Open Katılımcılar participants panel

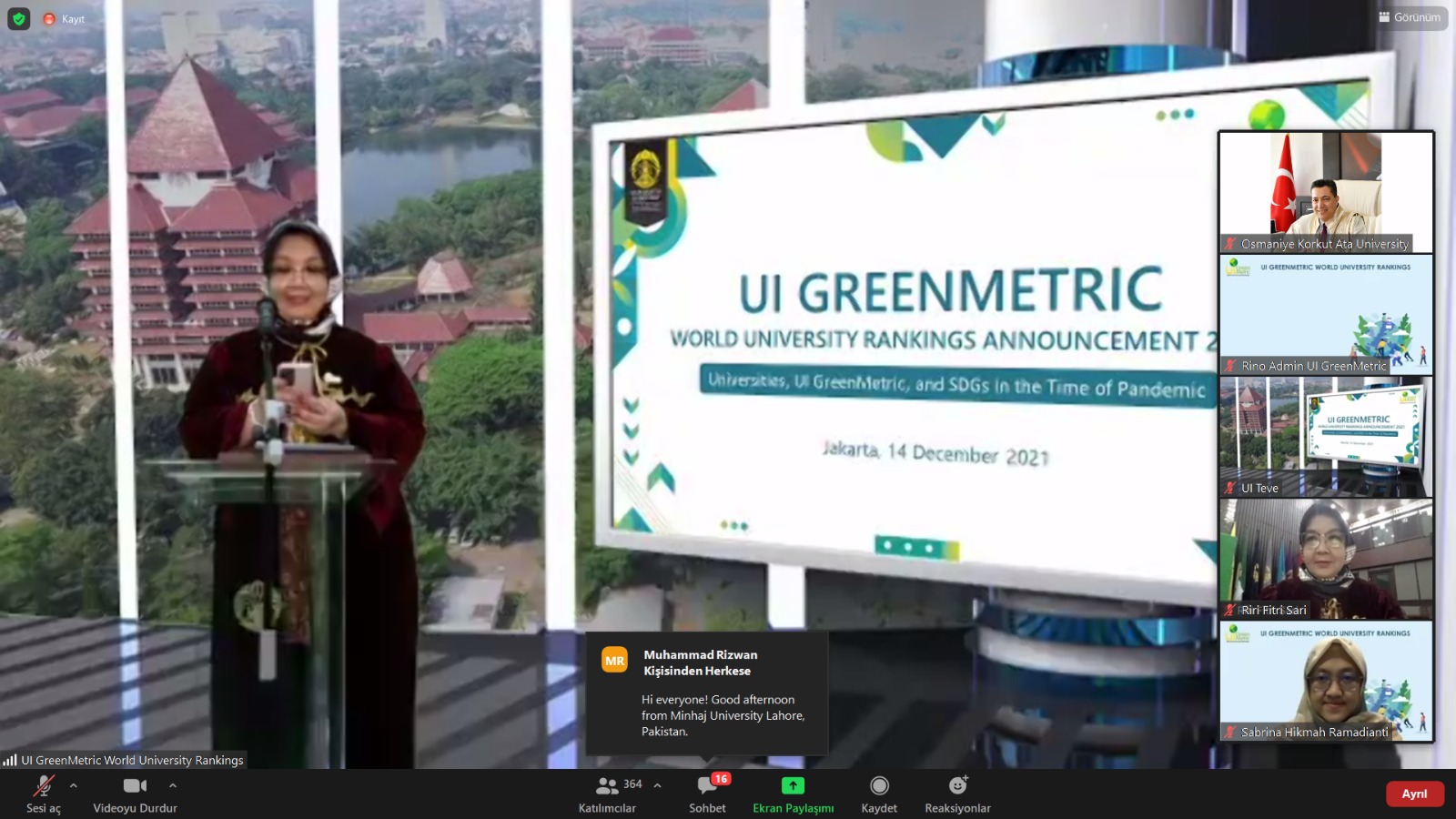click(607, 794)
